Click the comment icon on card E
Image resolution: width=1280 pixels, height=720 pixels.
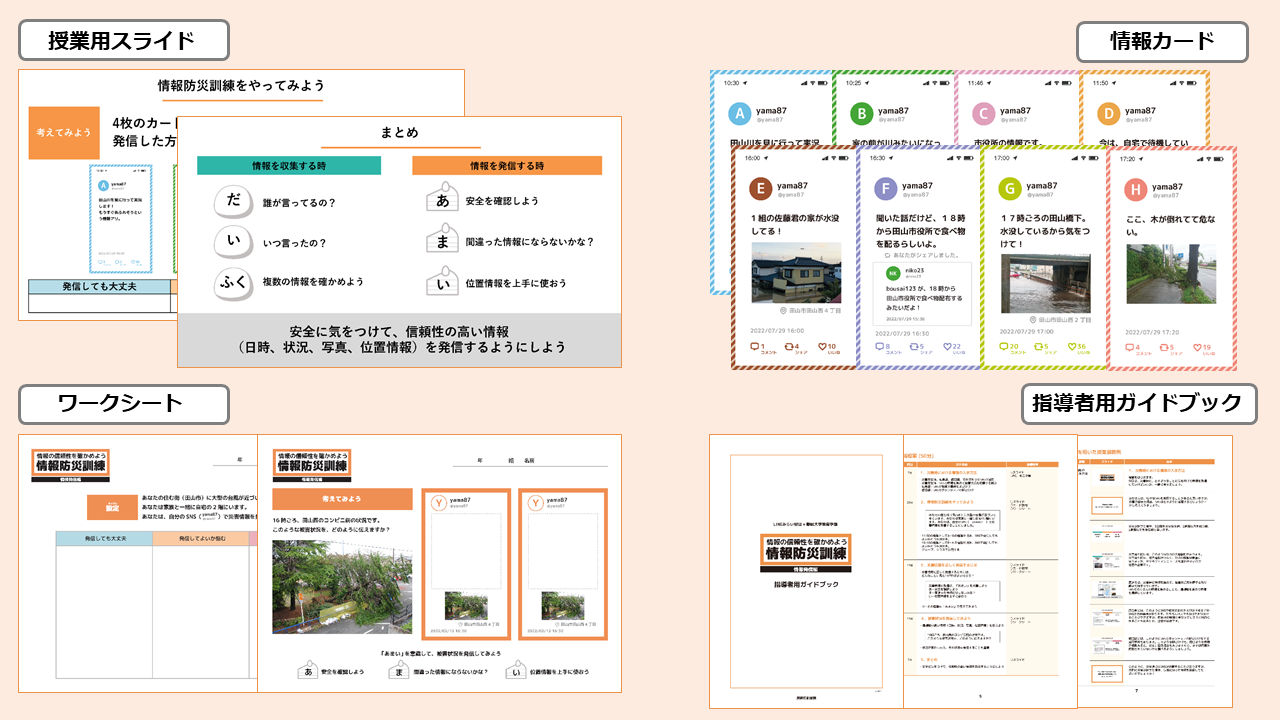tap(755, 347)
